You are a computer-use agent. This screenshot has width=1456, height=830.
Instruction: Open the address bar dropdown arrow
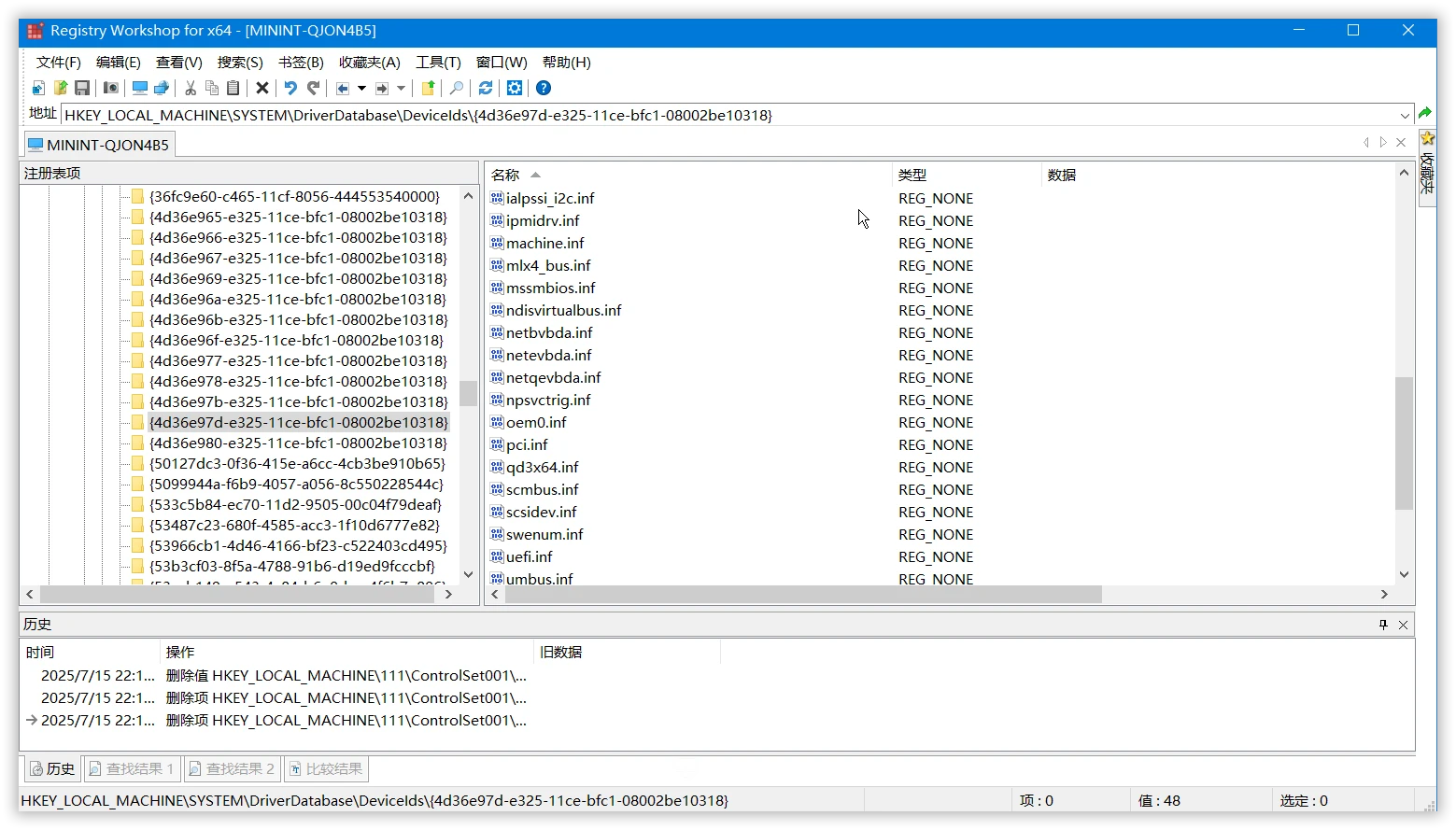pyautogui.click(x=1406, y=115)
